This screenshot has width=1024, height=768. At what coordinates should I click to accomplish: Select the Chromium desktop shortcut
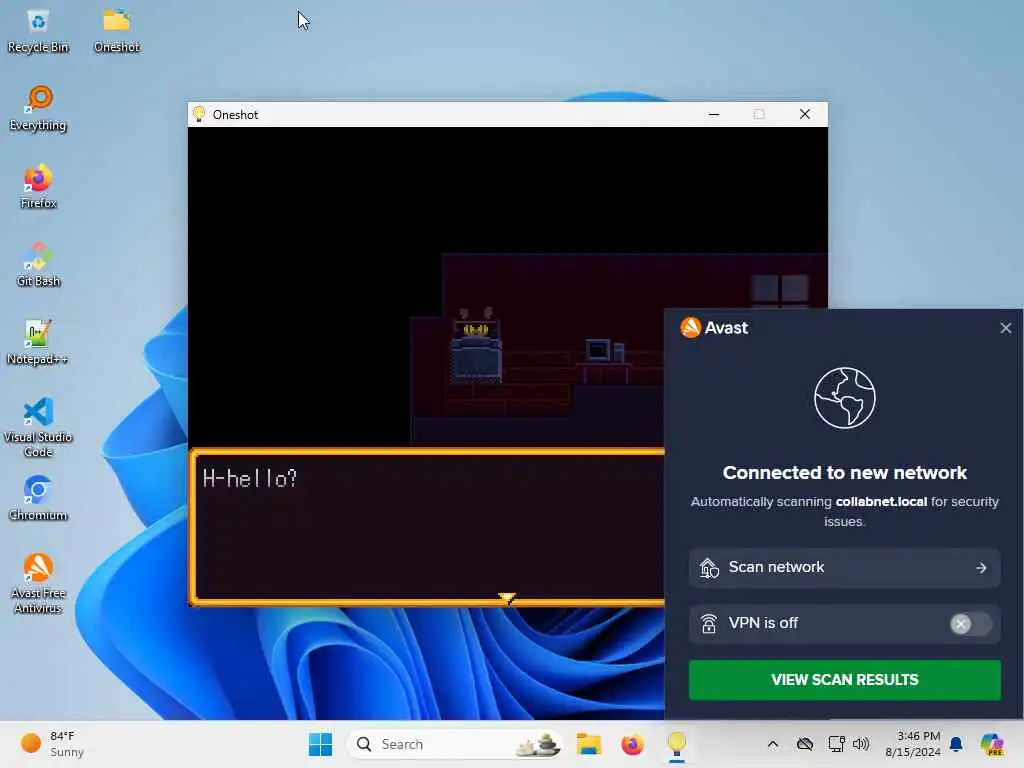[38, 498]
